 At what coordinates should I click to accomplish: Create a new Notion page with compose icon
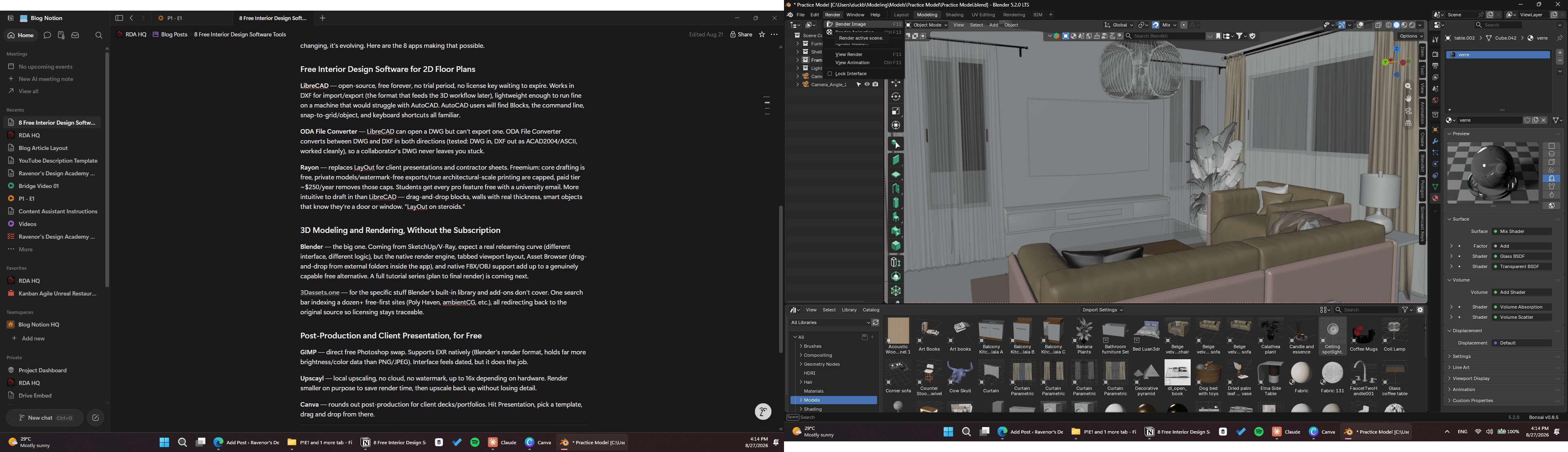pos(96,418)
